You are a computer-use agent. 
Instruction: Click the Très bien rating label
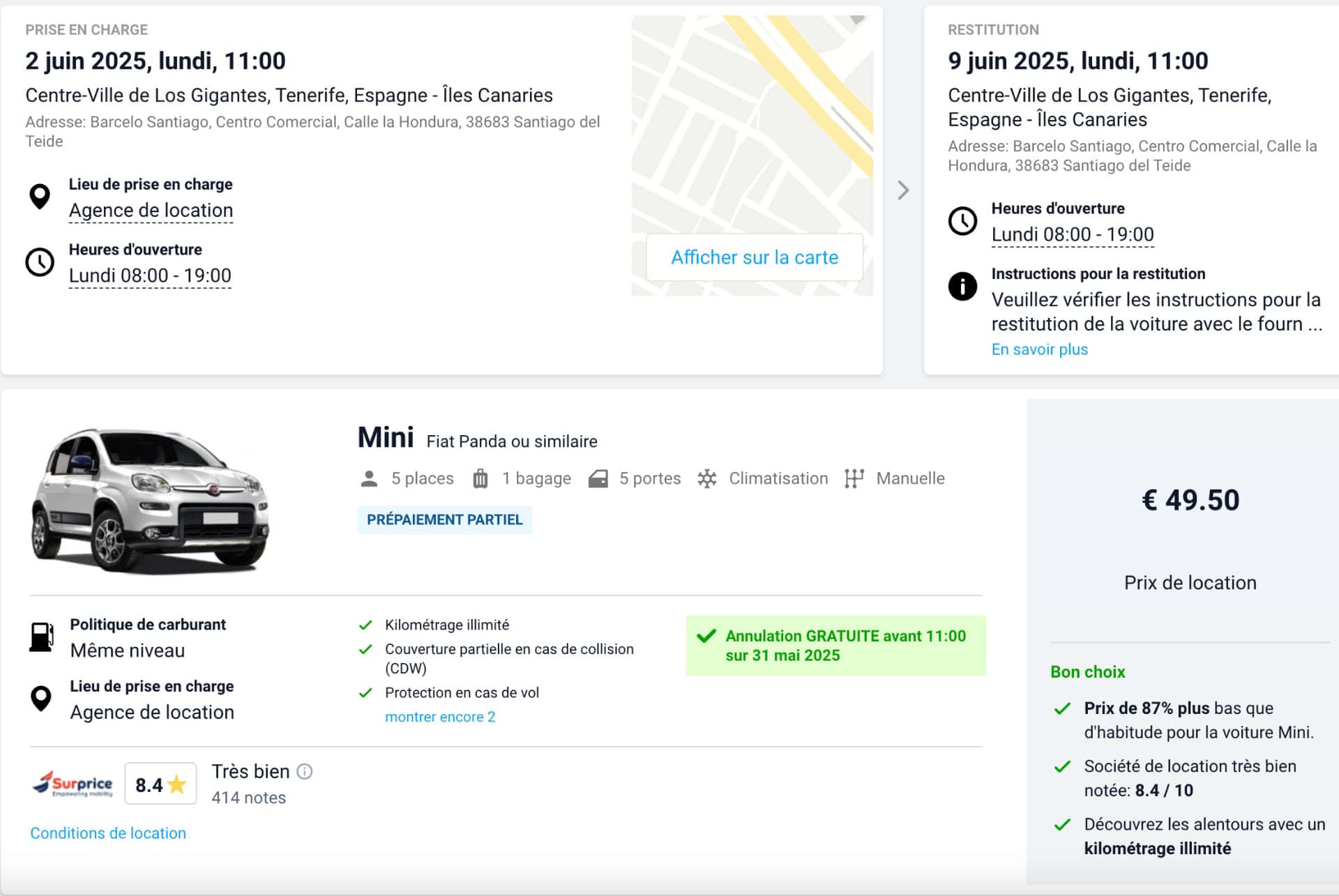coord(250,772)
